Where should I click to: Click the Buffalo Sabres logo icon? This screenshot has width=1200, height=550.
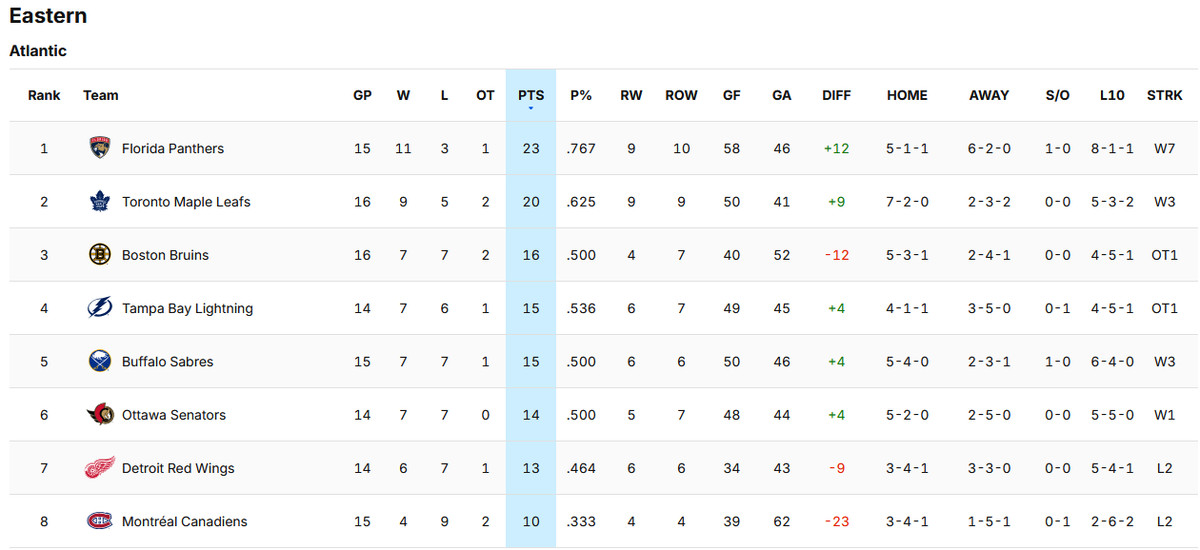pyautogui.click(x=100, y=361)
